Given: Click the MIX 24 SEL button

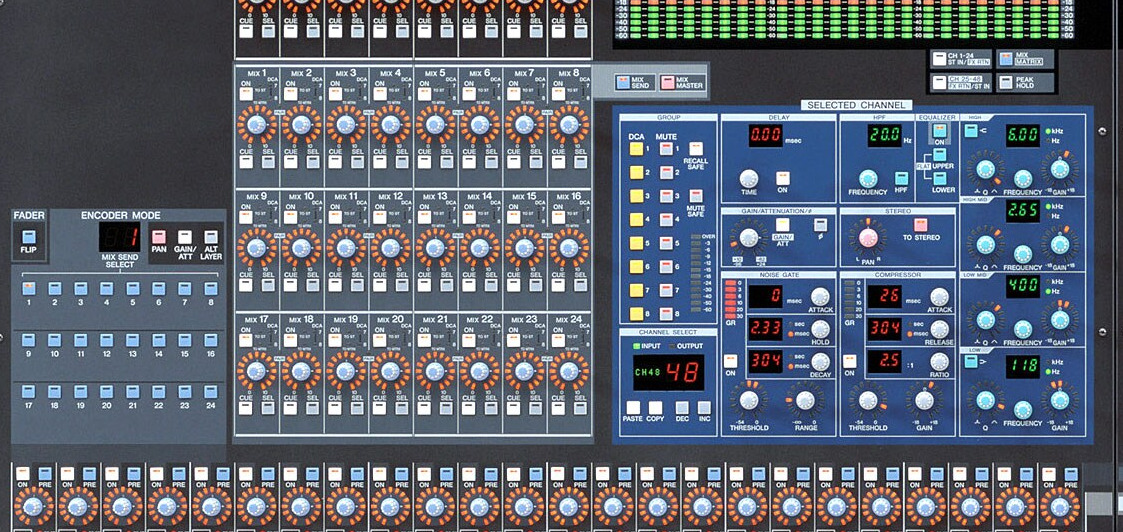Looking at the screenshot, I should pyautogui.click(x=581, y=408).
